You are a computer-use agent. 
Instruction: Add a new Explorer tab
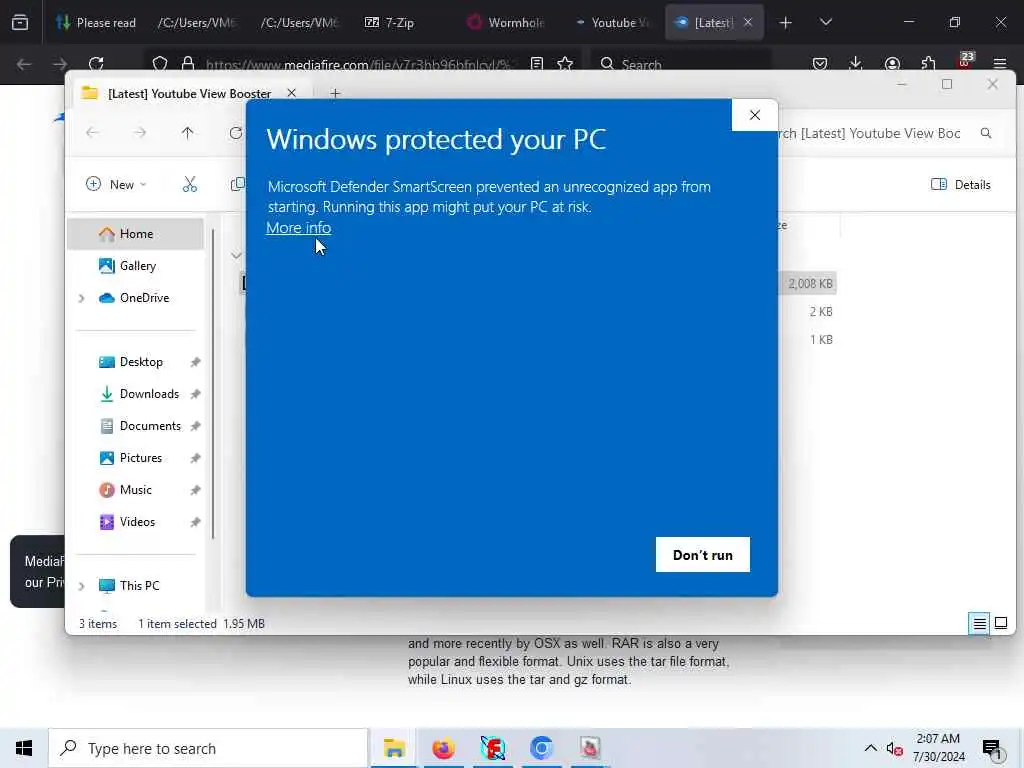point(335,93)
